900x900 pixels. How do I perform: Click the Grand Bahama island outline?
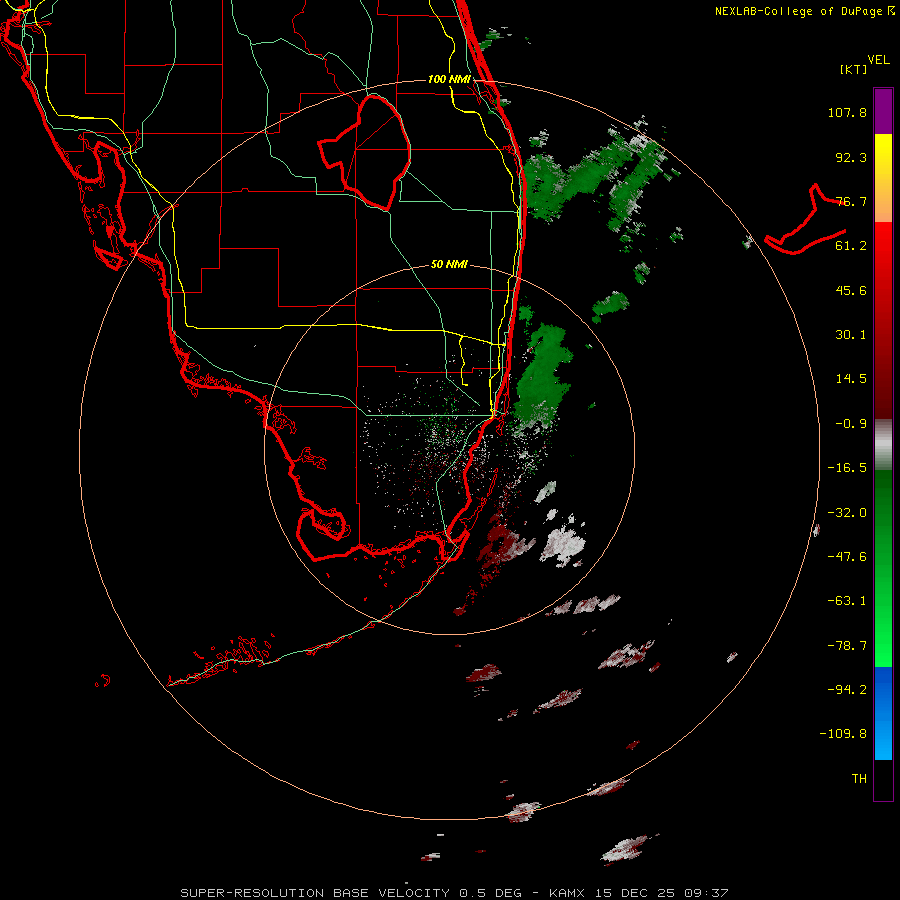pos(805,221)
